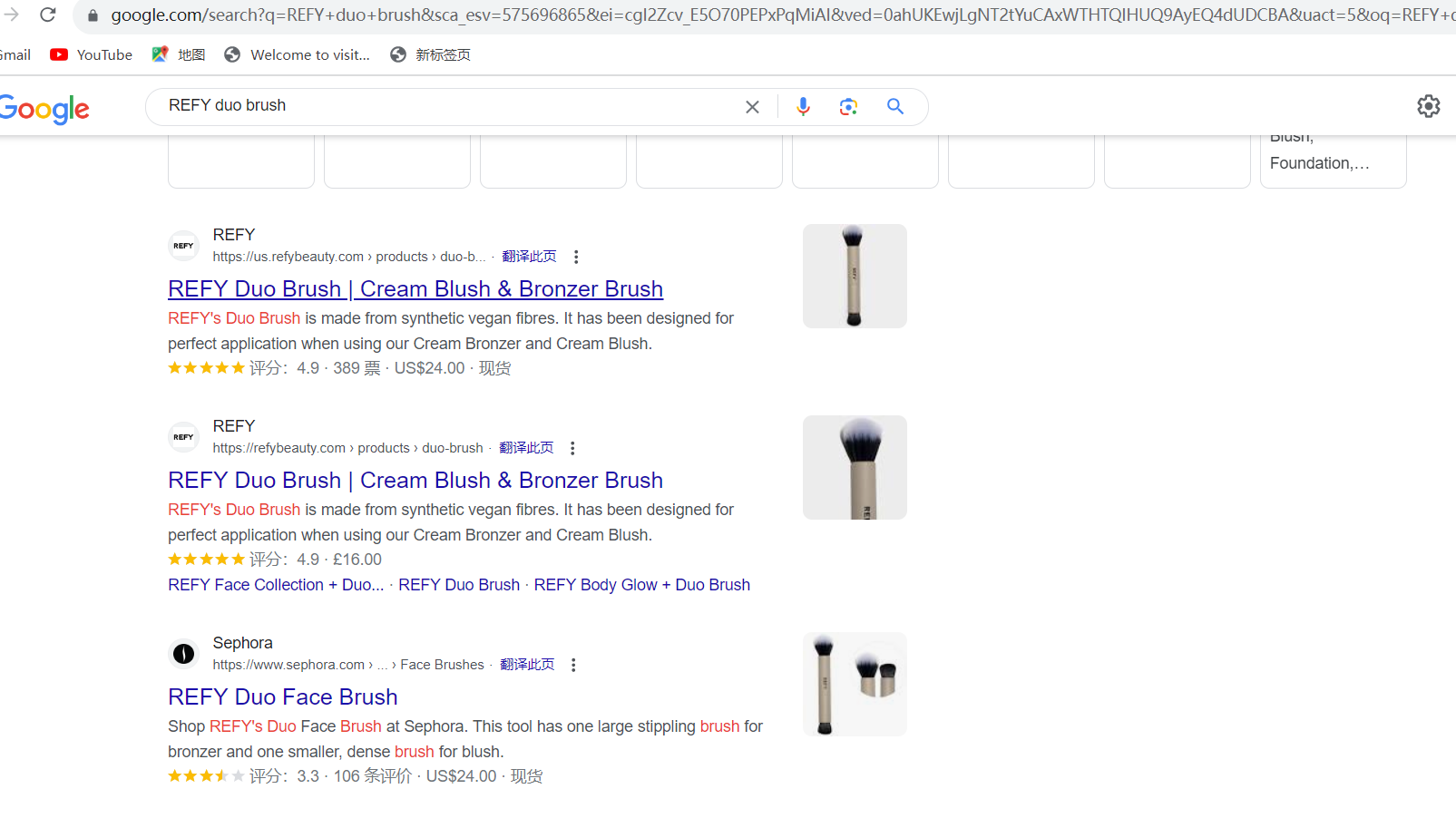Open more options for us.refybeauty.com result

pos(576,257)
